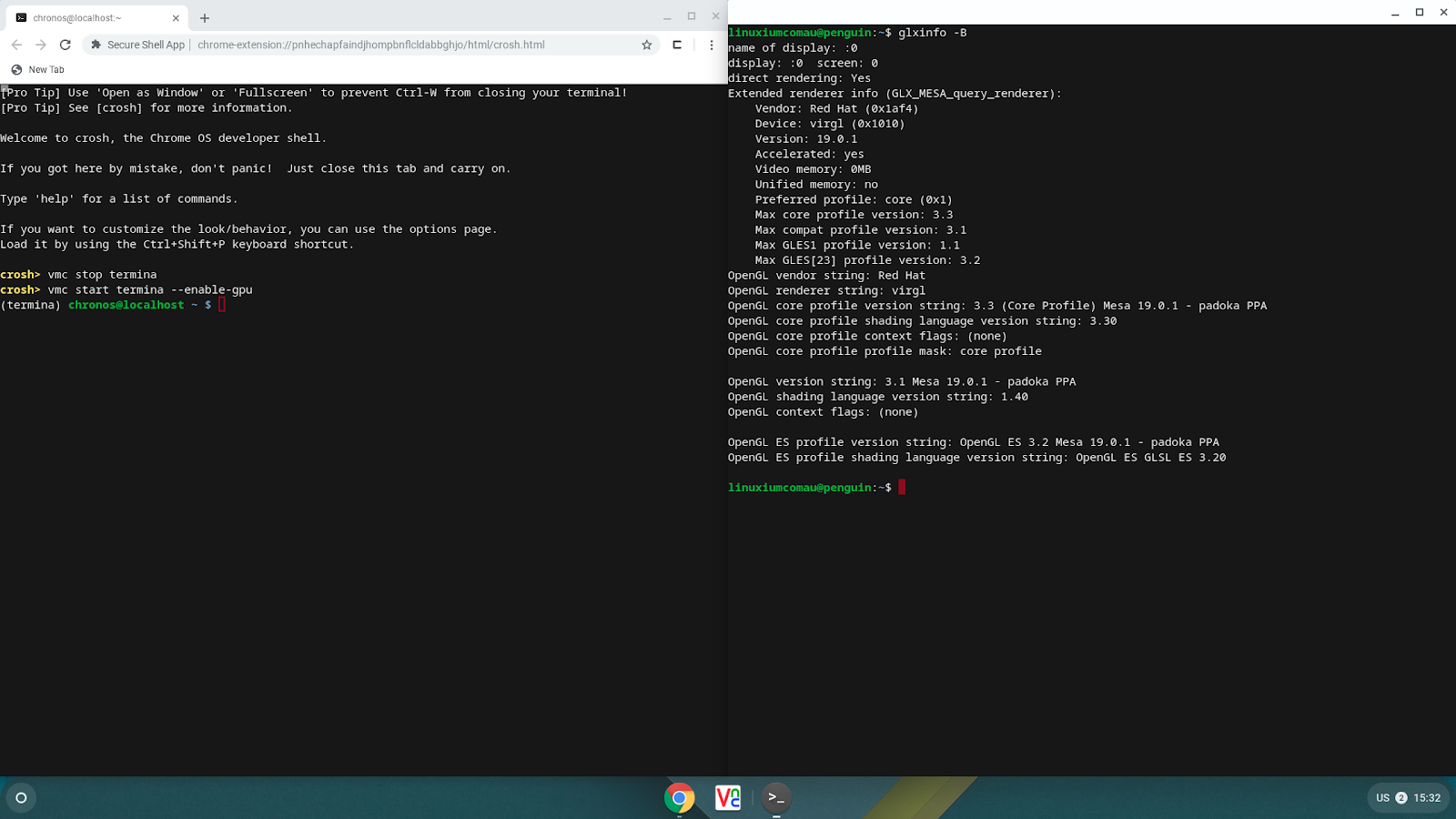Image resolution: width=1456 pixels, height=819 pixels.
Task: Click the first '[Pro Tip]' line in crosh
Action: tap(314, 93)
